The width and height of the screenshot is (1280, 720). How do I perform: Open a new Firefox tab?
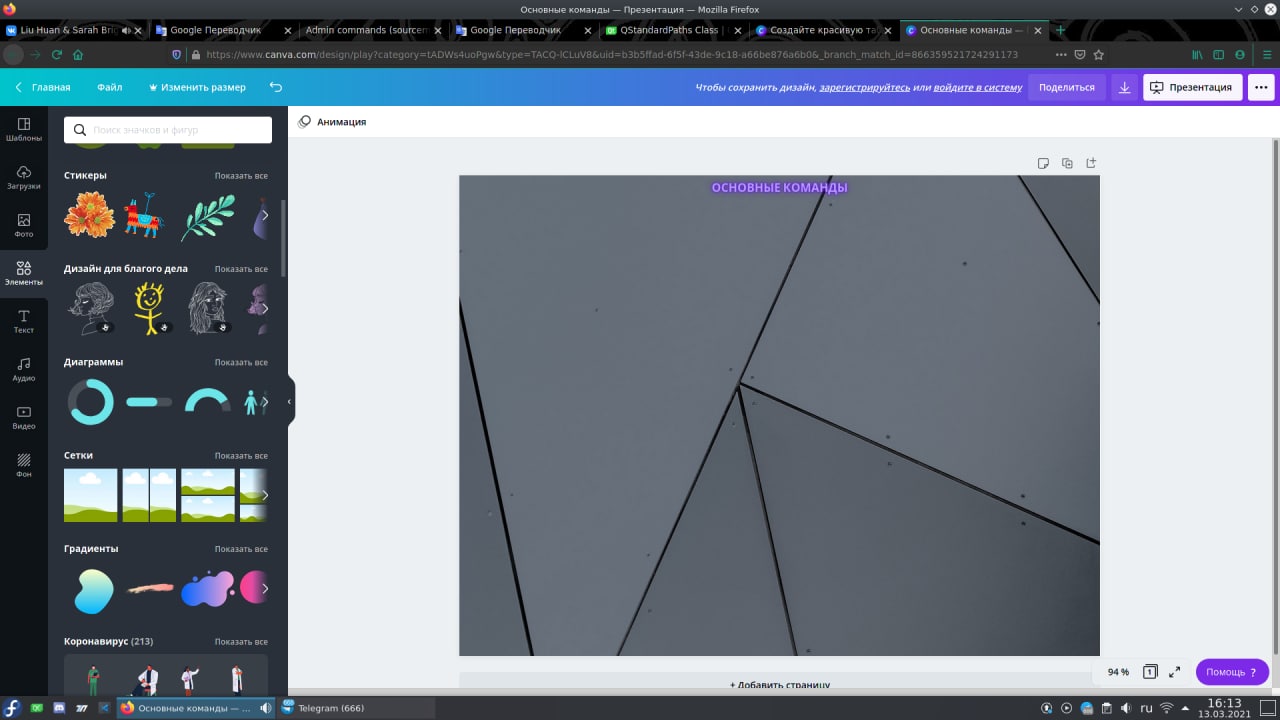tap(1061, 30)
